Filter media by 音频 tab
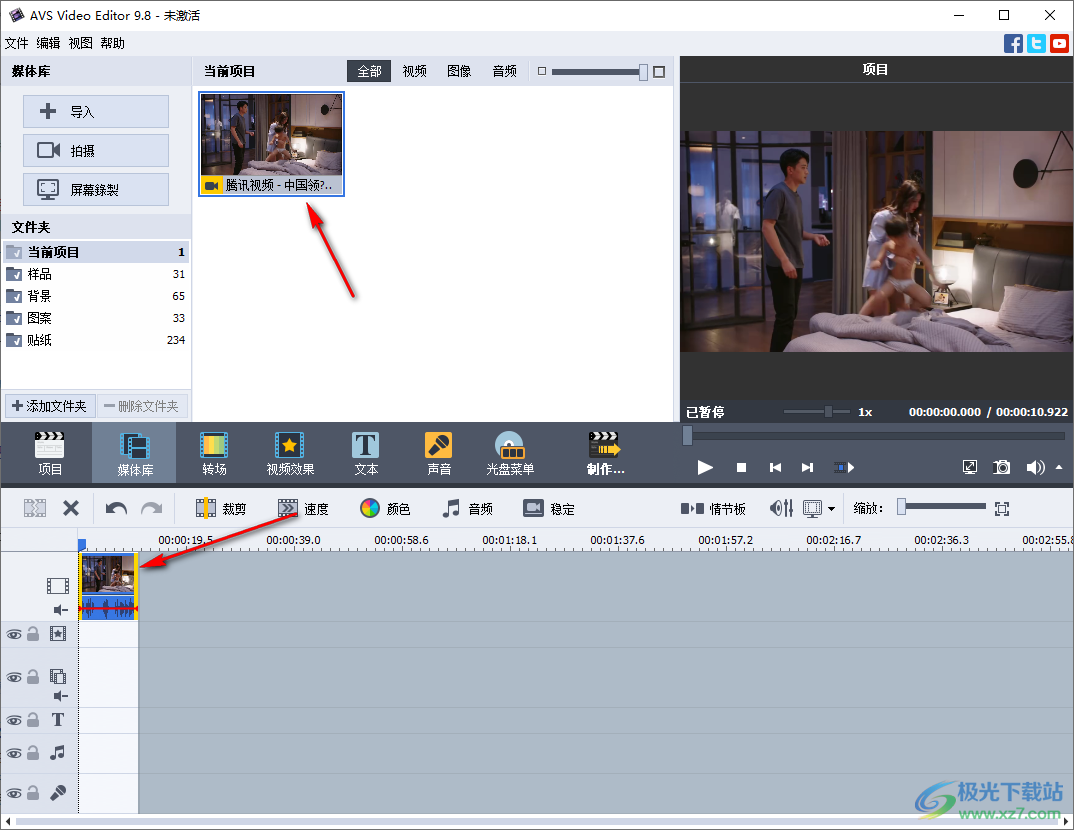 pyautogui.click(x=504, y=71)
